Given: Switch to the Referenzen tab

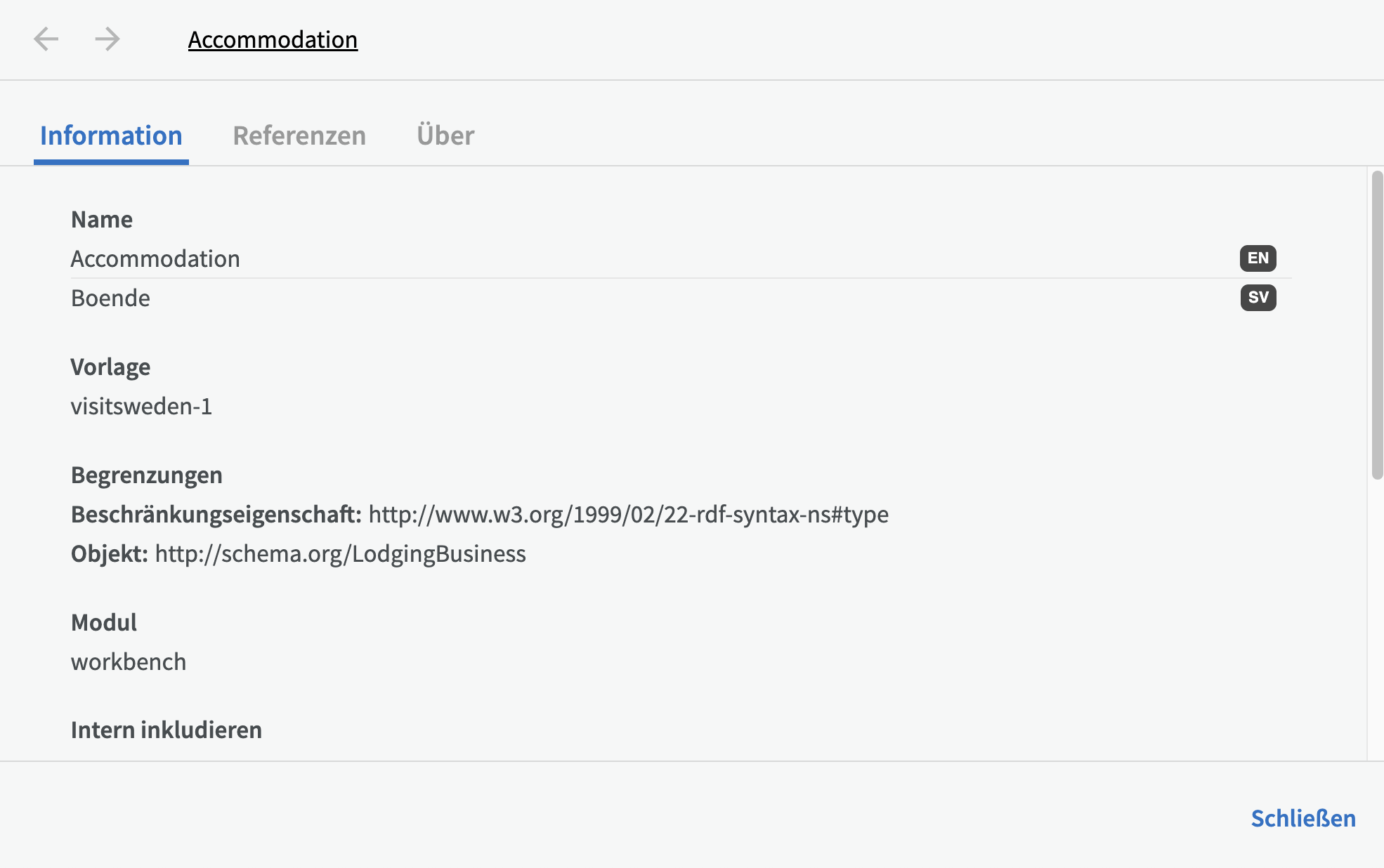Looking at the screenshot, I should pyautogui.click(x=299, y=136).
